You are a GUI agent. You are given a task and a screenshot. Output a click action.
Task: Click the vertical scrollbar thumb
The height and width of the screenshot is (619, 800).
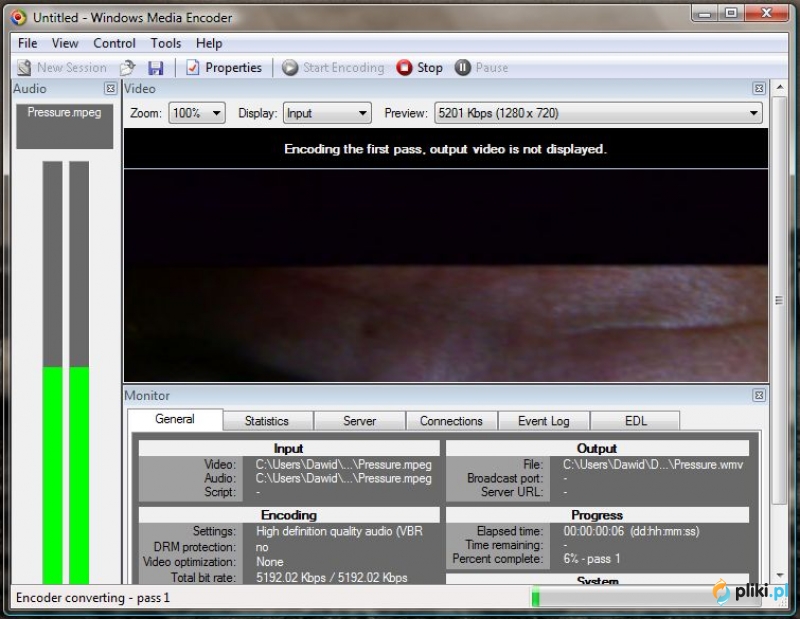pos(779,300)
